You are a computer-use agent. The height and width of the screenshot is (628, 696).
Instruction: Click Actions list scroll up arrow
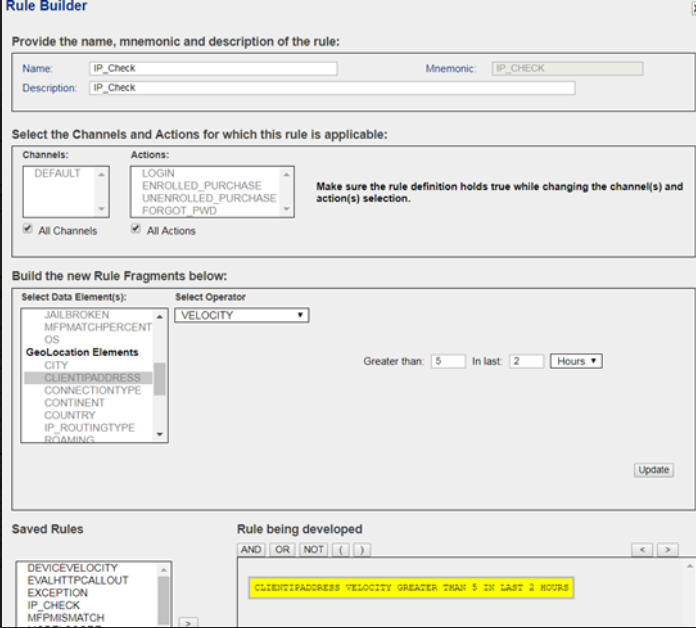pos(286,174)
